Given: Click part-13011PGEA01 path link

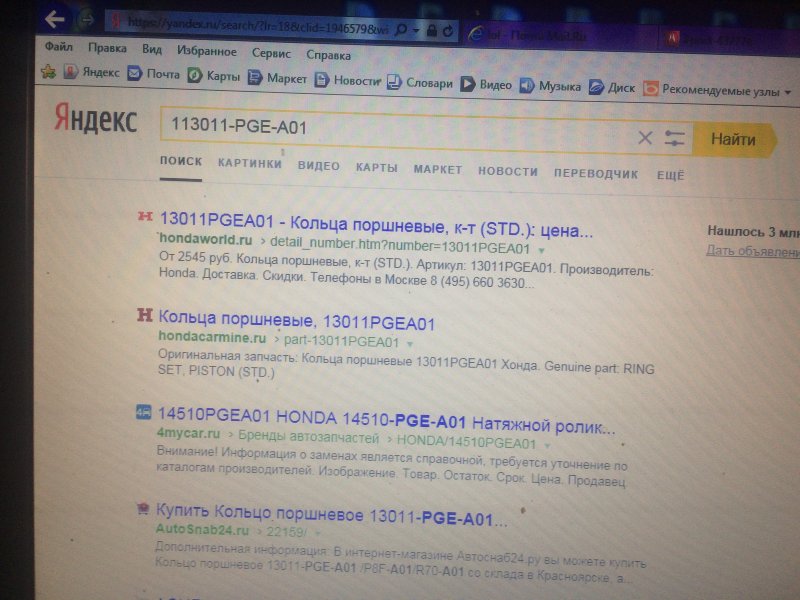Looking at the screenshot, I should click(341, 341).
